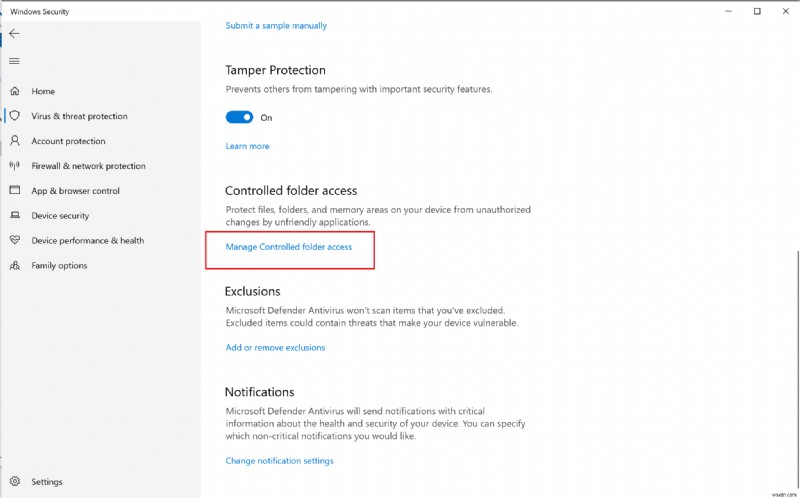This screenshot has height=498, width=800.
Task: Click the back arrow icon
Action: (x=14, y=33)
